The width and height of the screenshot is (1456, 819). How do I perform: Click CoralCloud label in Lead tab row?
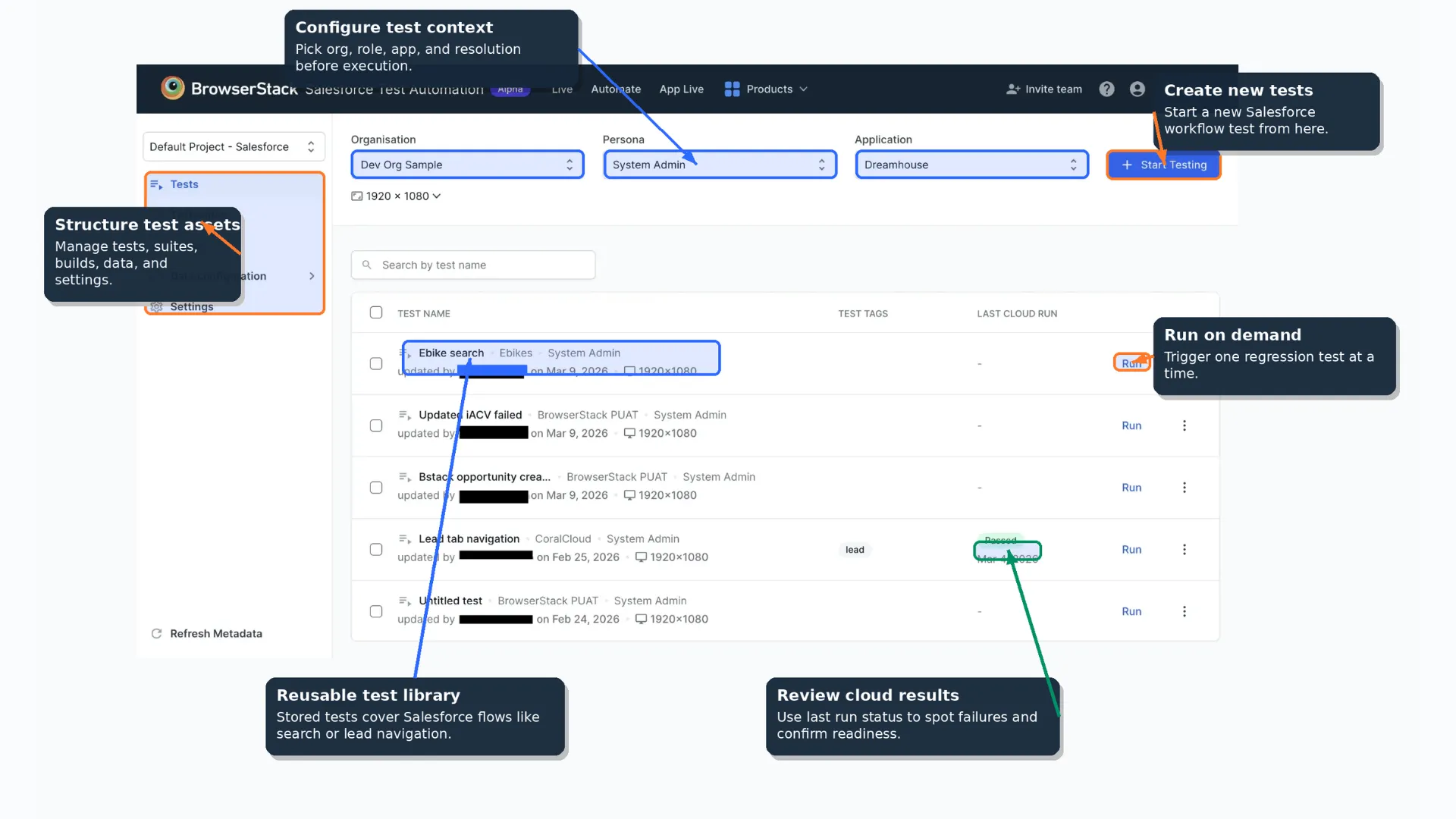pos(563,539)
